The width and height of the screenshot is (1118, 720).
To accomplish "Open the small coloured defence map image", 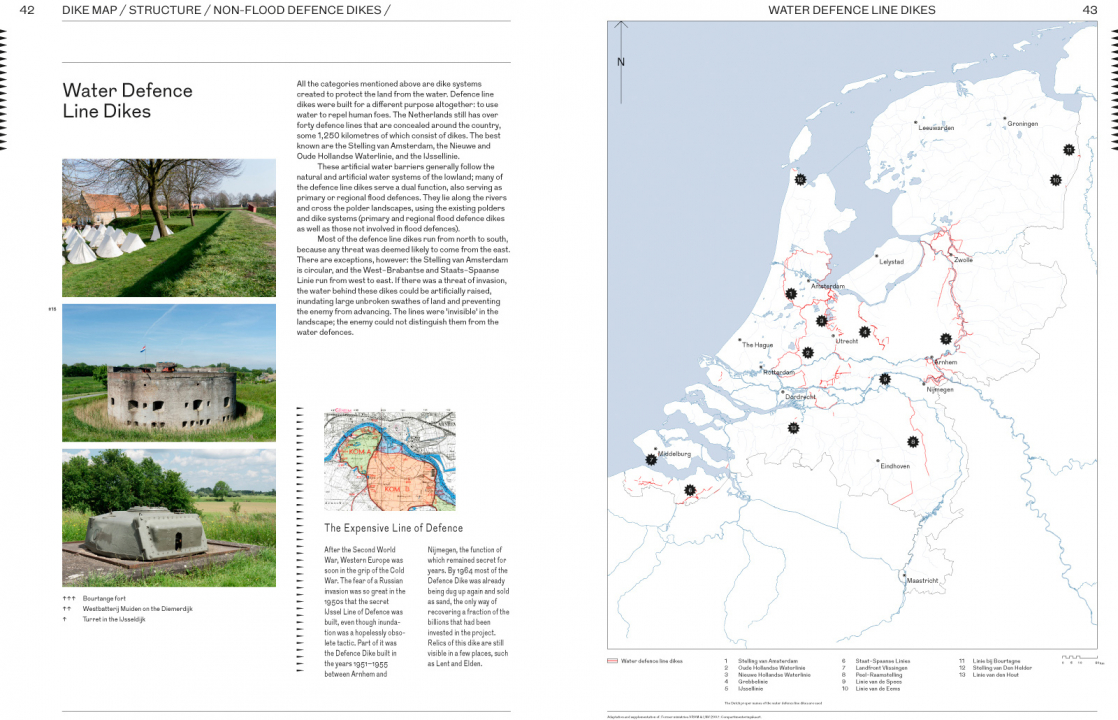I will [x=389, y=460].
